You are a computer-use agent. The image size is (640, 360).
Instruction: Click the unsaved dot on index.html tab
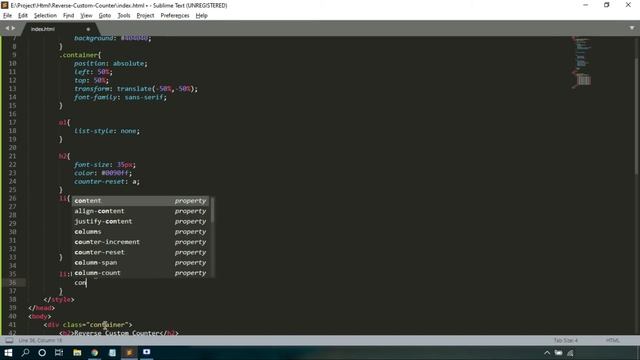(88, 29)
